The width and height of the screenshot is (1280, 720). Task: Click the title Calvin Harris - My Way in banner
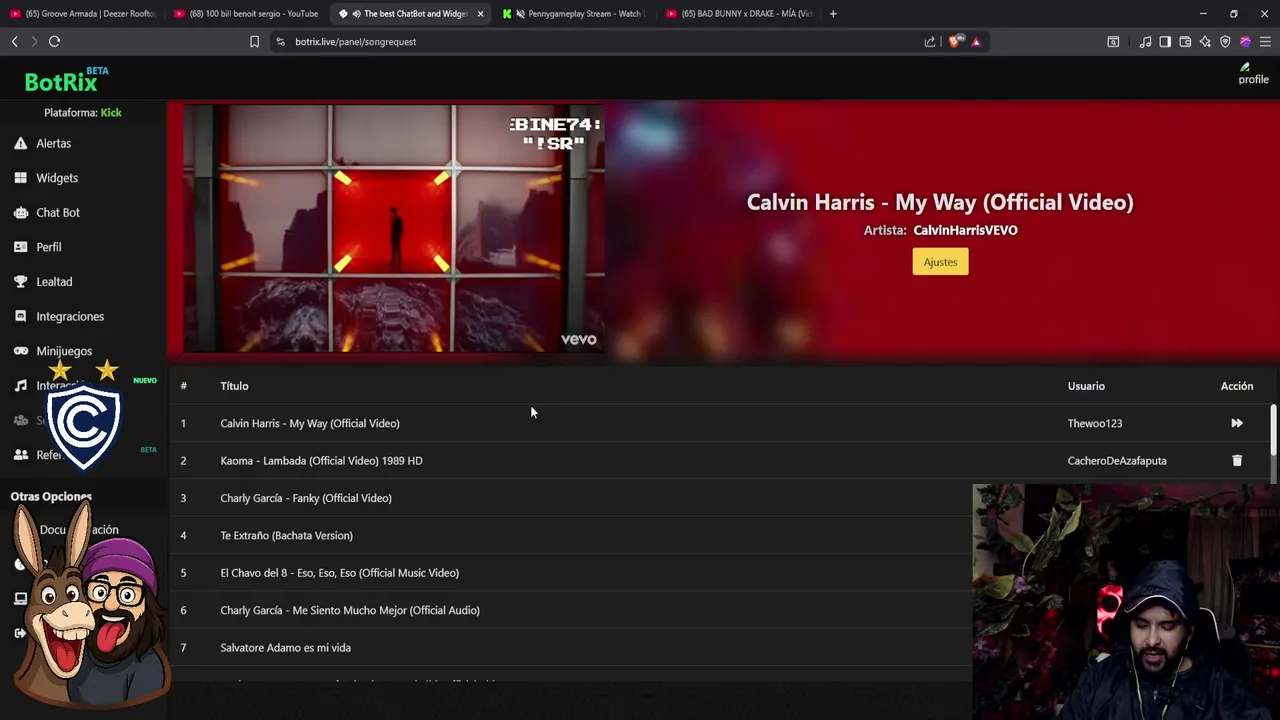pos(940,202)
